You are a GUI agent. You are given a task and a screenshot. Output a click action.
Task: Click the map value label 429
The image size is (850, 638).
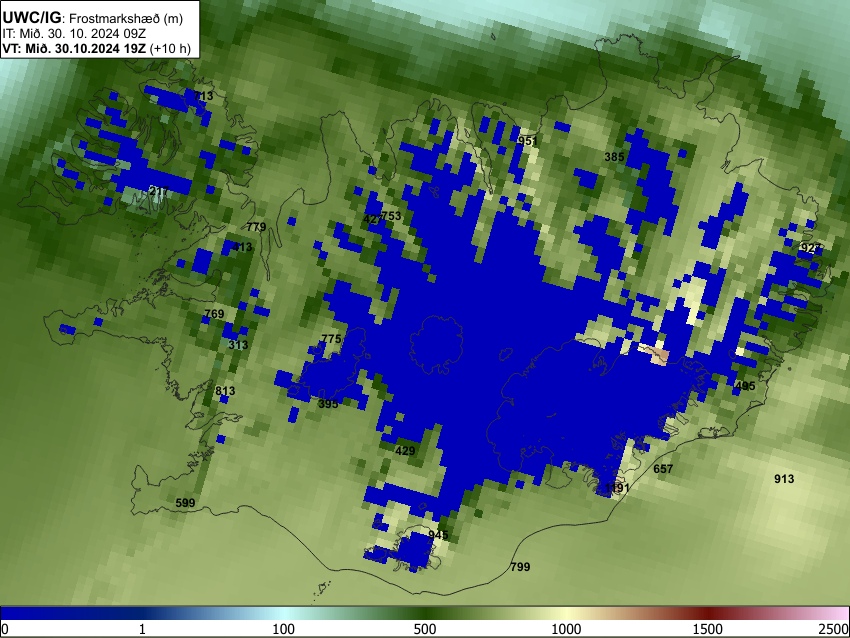point(405,450)
